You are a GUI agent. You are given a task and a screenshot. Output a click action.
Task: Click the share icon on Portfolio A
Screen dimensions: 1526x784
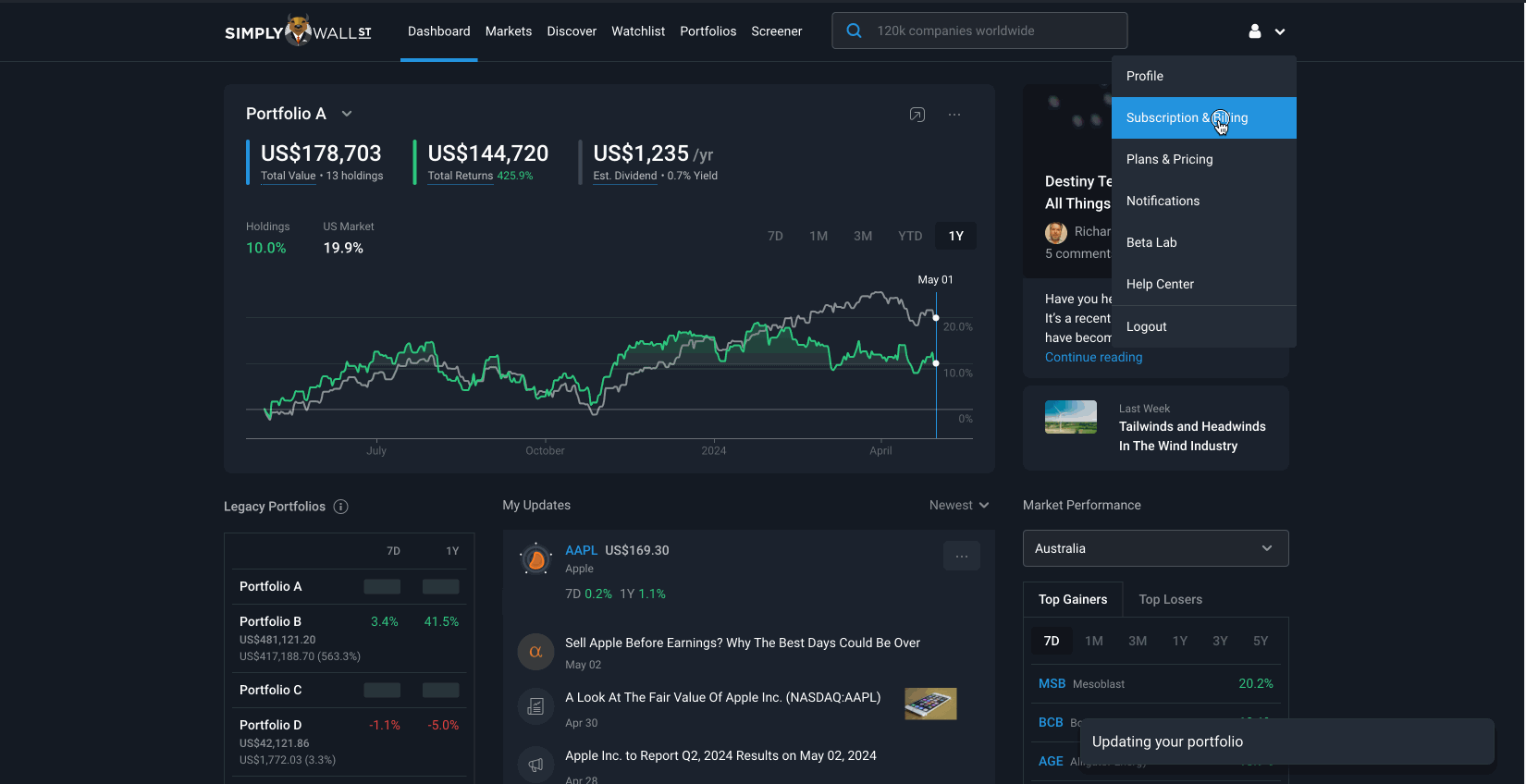tap(917, 115)
